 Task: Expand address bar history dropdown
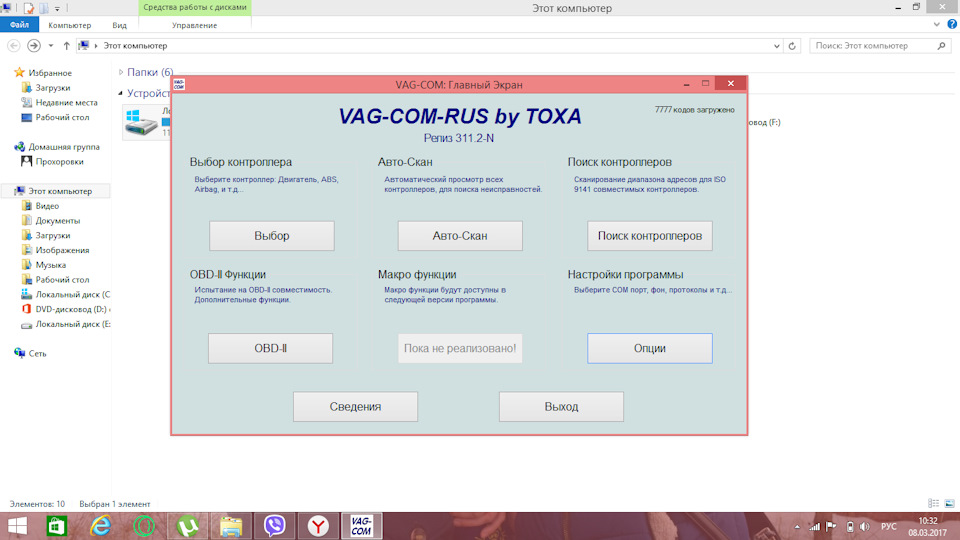click(776, 46)
